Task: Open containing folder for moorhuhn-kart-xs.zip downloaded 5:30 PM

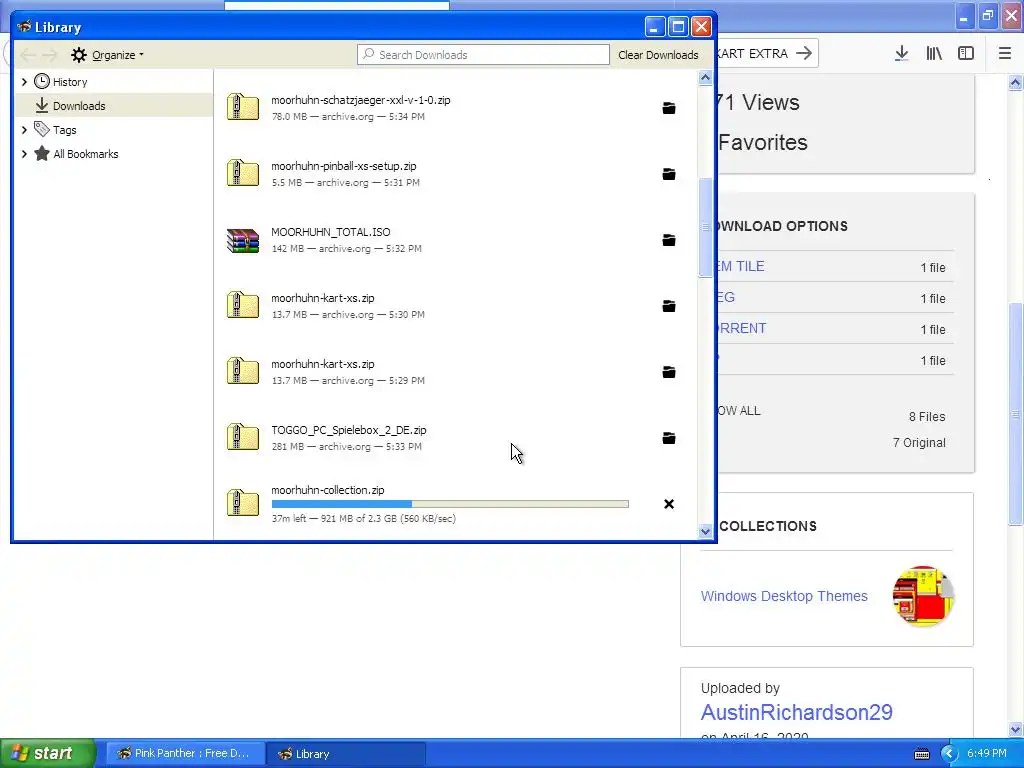Action: pos(669,306)
